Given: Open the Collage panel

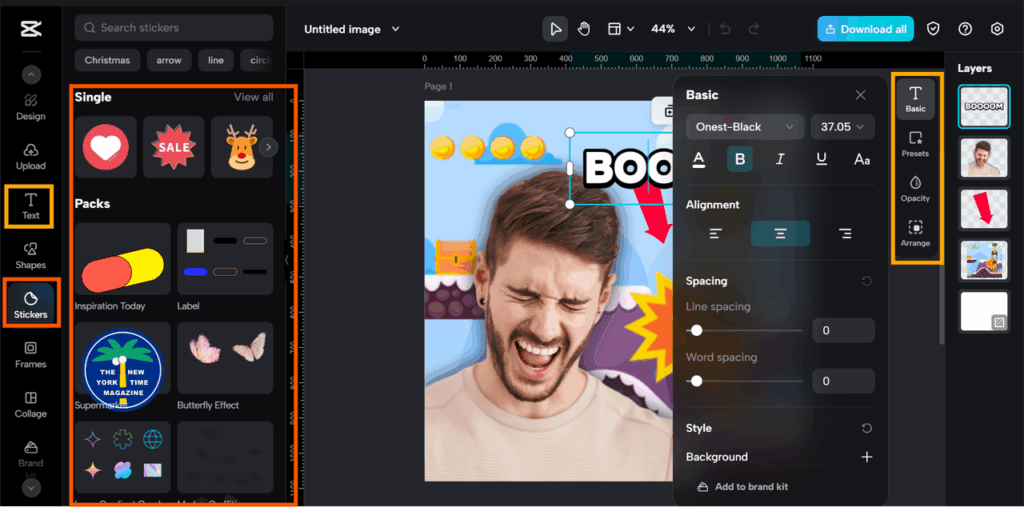Looking at the screenshot, I should coord(30,403).
